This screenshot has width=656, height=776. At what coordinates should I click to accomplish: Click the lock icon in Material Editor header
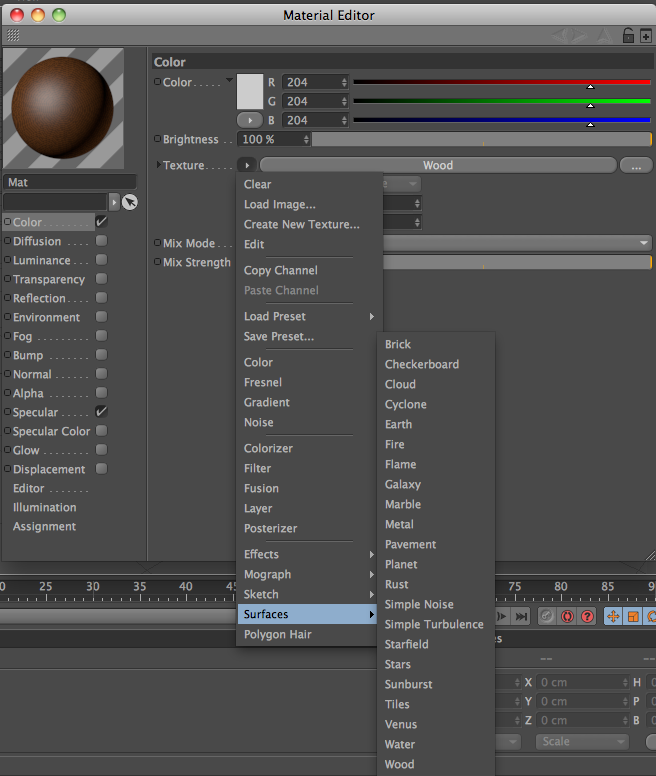pos(628,35)
